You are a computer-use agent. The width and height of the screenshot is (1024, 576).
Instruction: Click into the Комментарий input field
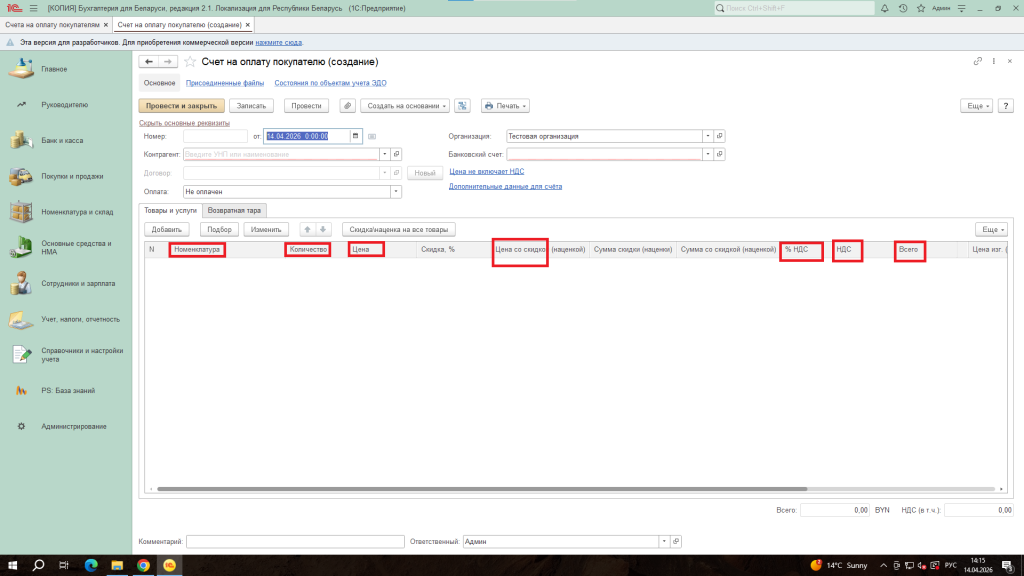[294, 541]
